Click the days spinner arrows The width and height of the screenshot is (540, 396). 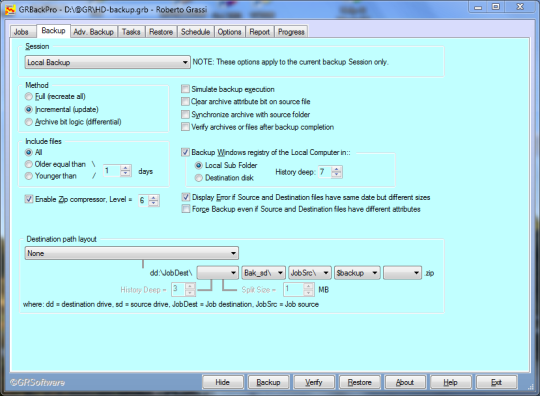point(126,171)
